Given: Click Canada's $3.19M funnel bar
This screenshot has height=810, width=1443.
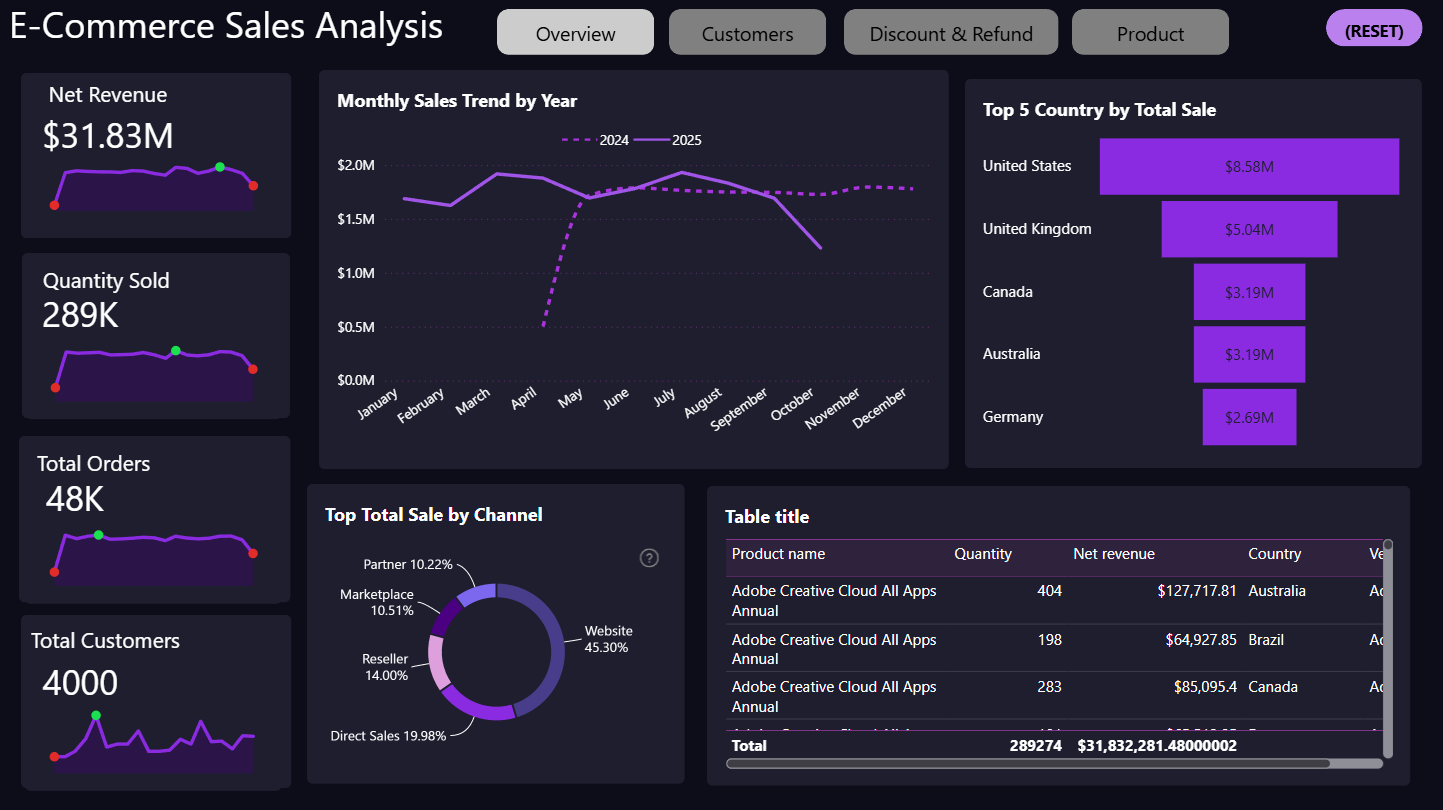Looking at the screenshot, I should click(x=1249, y=292).
